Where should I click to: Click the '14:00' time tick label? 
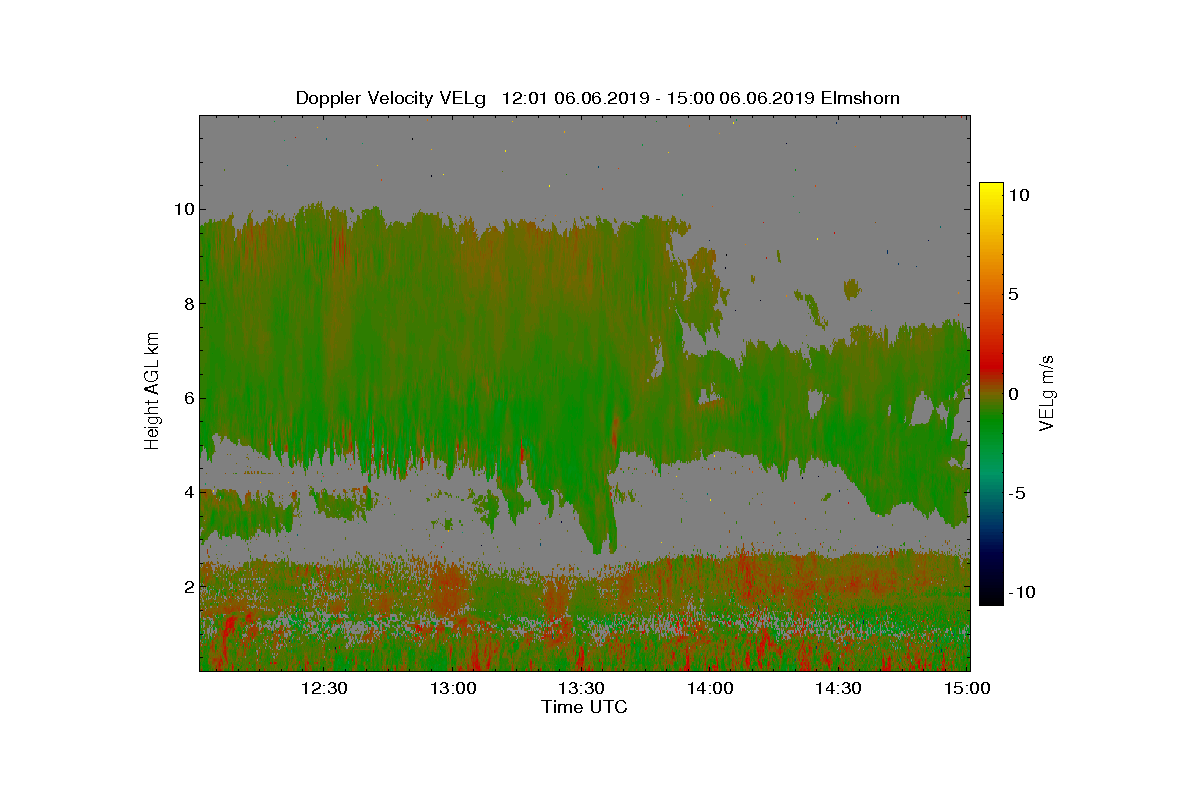[x=709, y=689]
